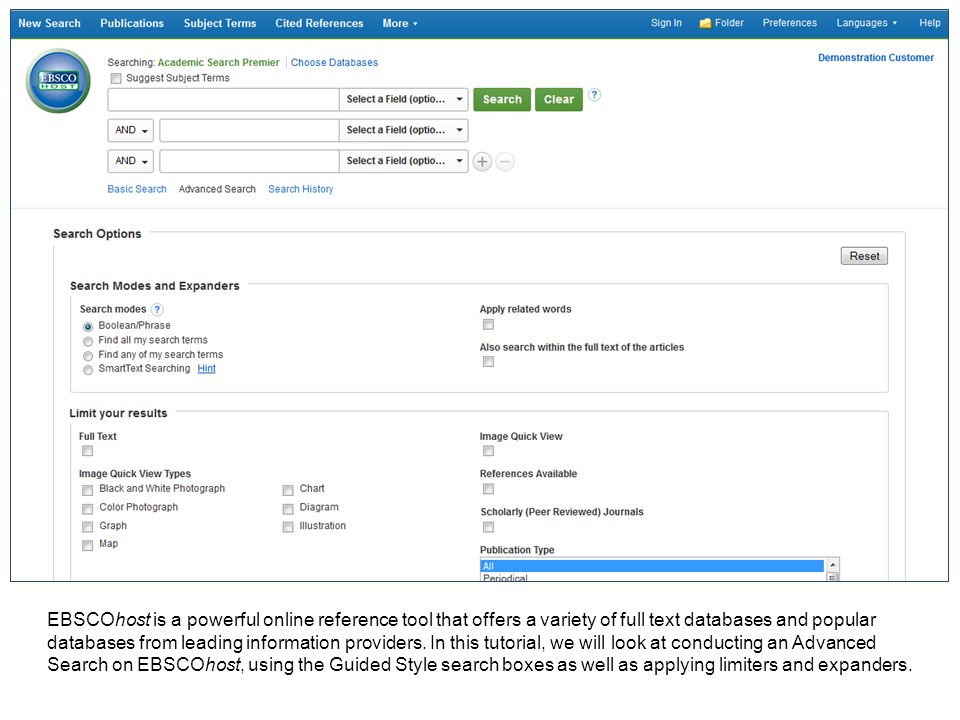Select All in Publication Type list
This screenshot has width=960, height=720.
[652, 566]
